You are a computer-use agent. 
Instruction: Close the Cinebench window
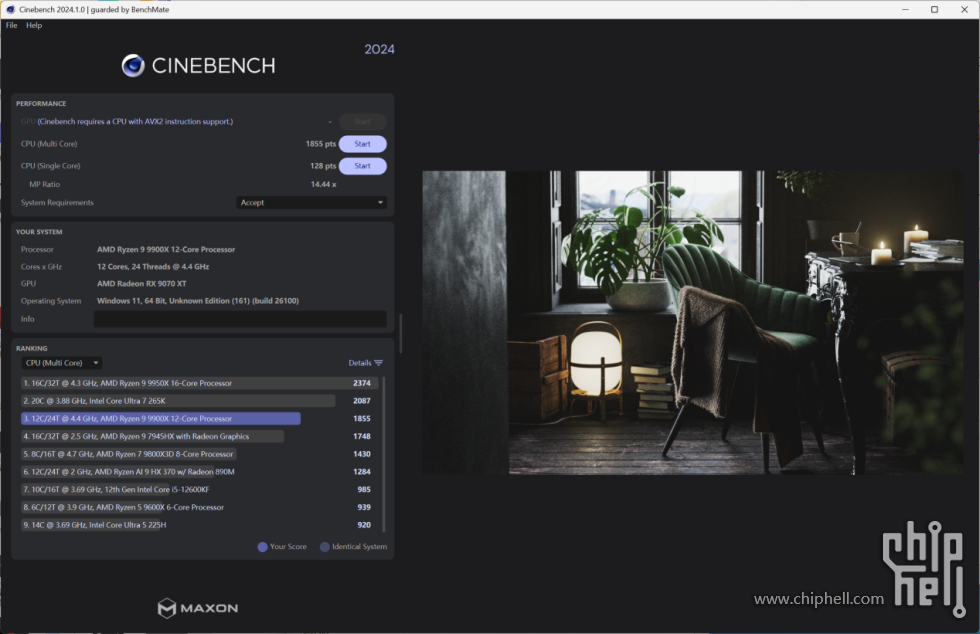pyautogui.click(x=964, y=9)
